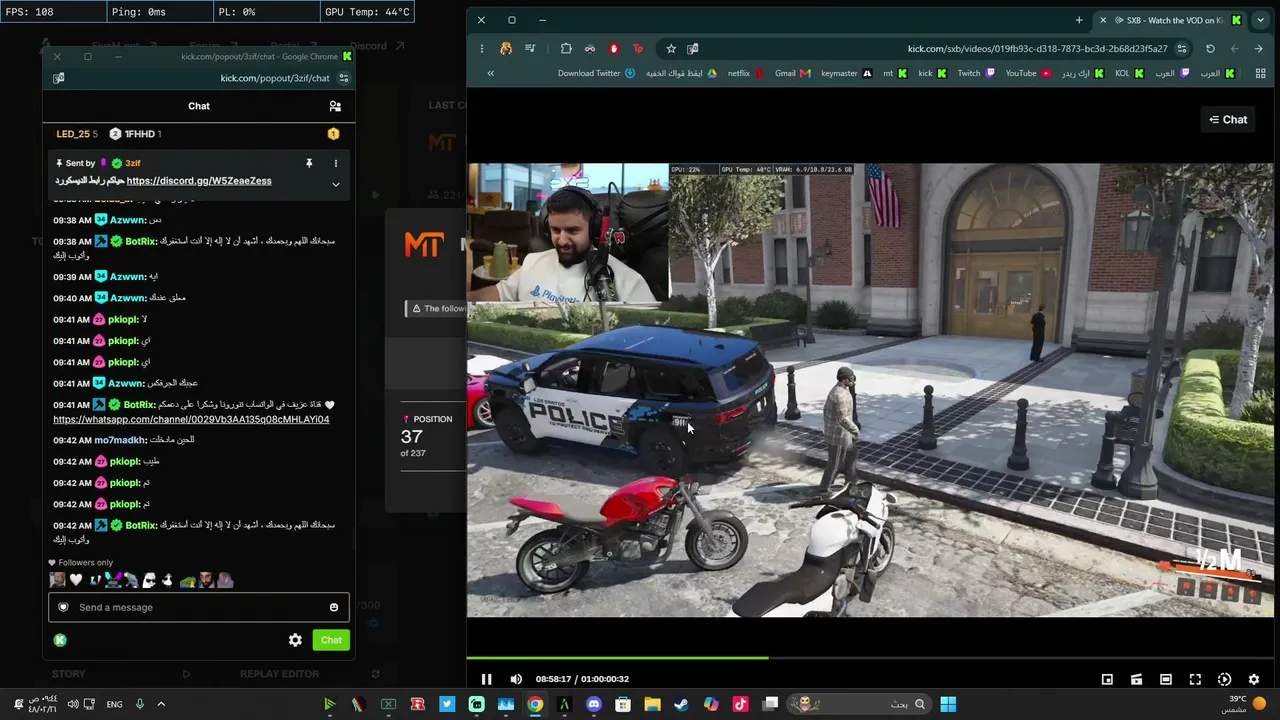Screen dimensions: 1280x720
Task: Open the Chrome three-dot menu
Action: coord(481,48)
